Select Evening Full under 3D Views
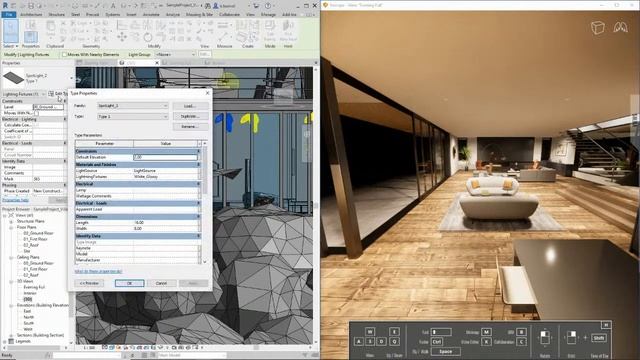The height and width of the screenshot is (360, 640). tap(34, 287)
